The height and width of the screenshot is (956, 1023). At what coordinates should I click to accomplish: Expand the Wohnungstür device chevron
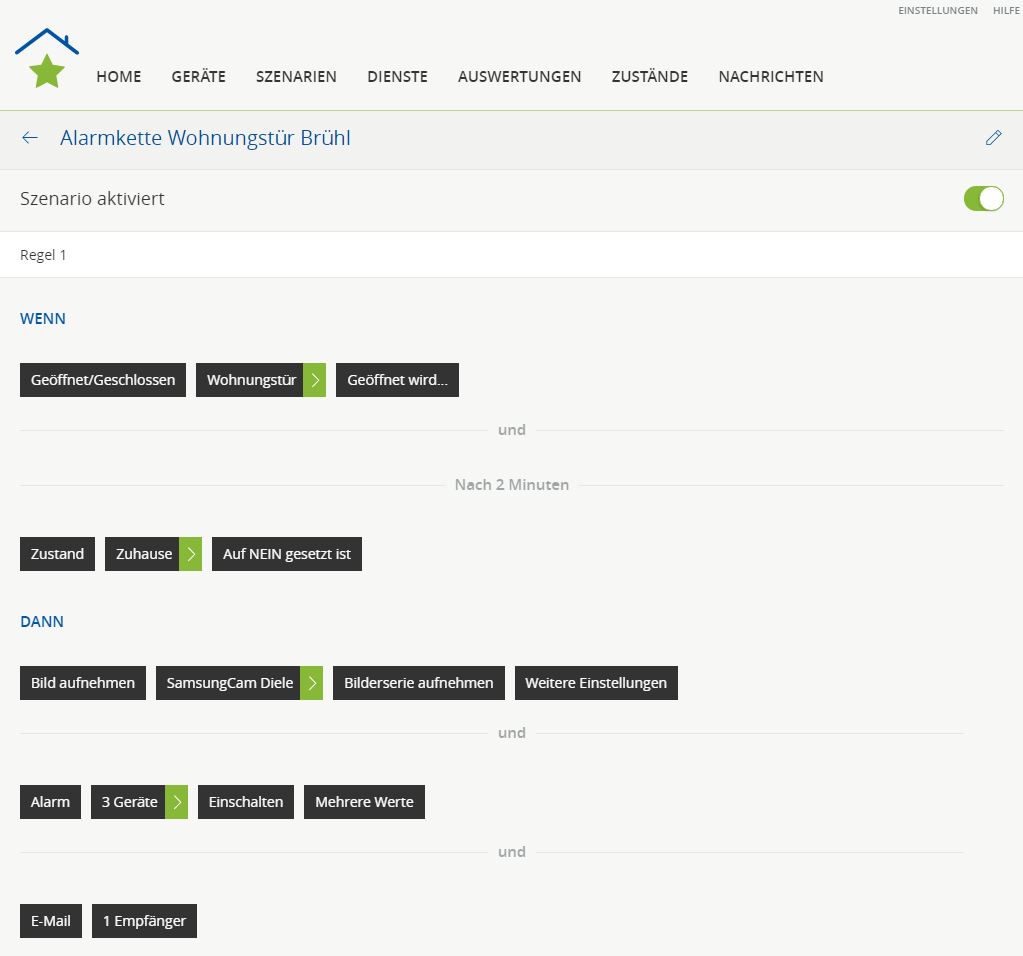point(315,380)
